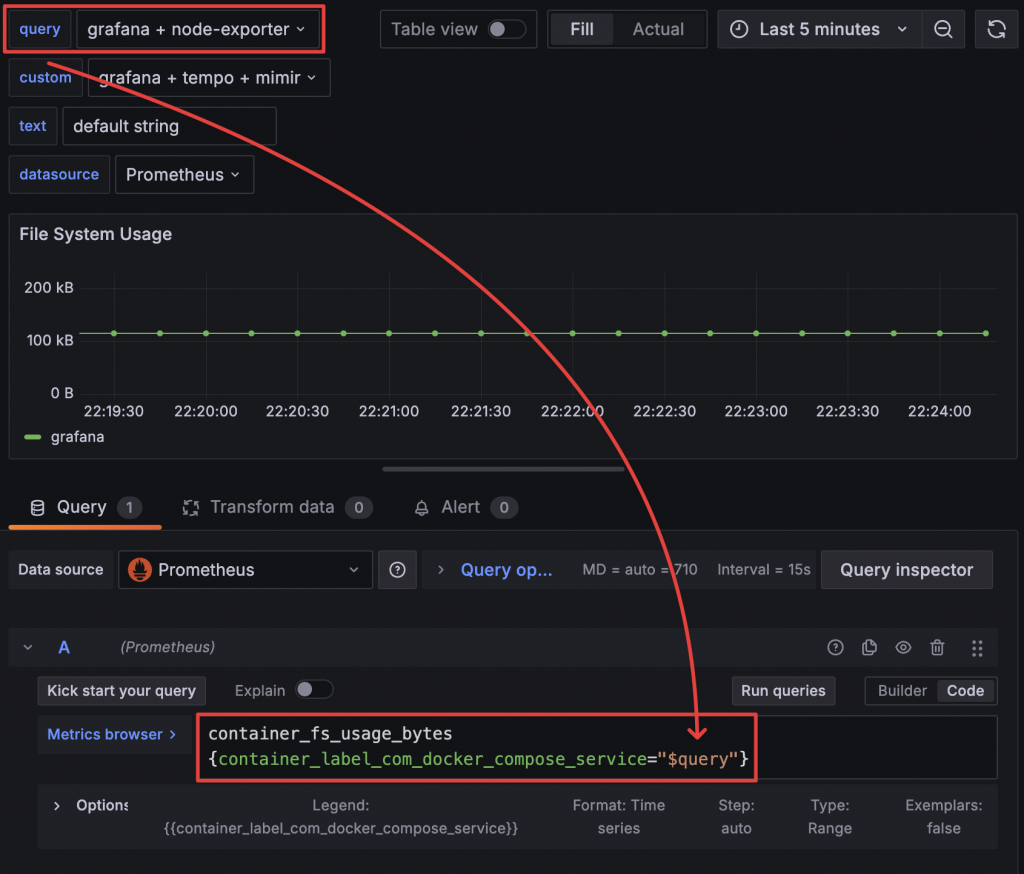
Task: Click the Legend option text
Action: (x=340, y=817)
